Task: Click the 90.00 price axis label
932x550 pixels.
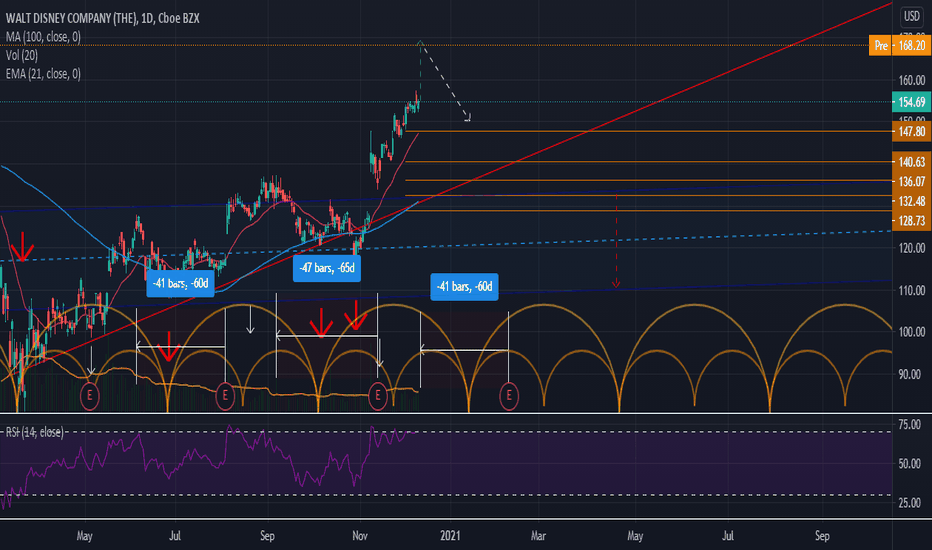Action: (909, 374)
